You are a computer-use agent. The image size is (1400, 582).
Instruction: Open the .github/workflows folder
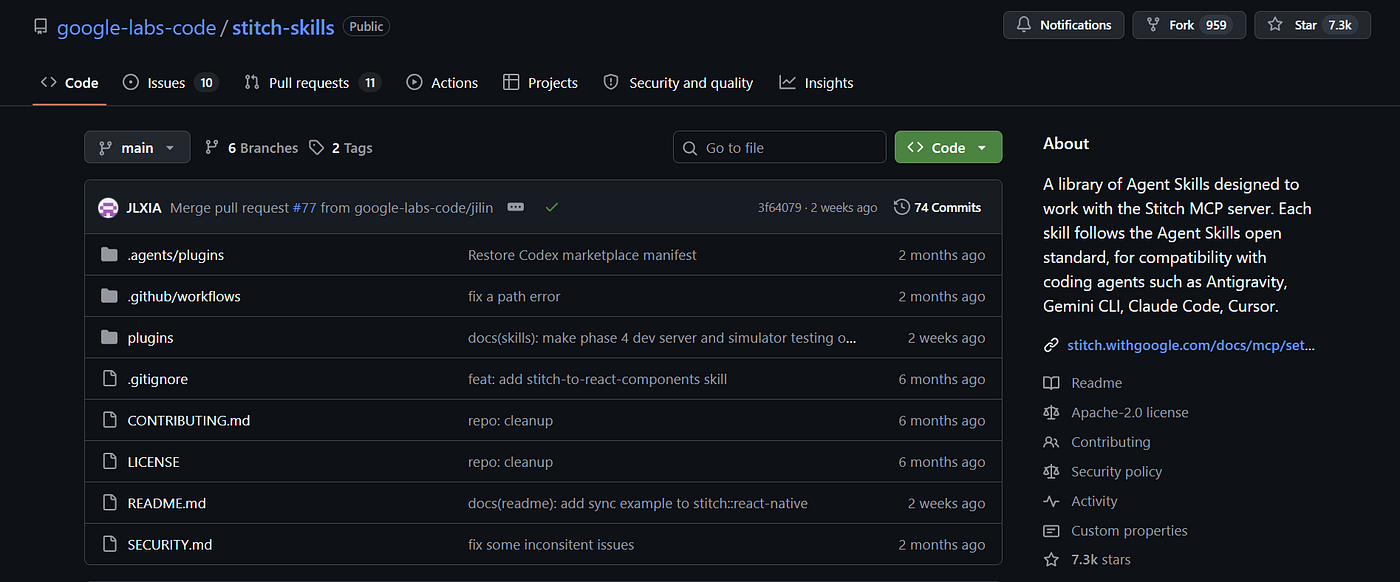click(184, 297)
